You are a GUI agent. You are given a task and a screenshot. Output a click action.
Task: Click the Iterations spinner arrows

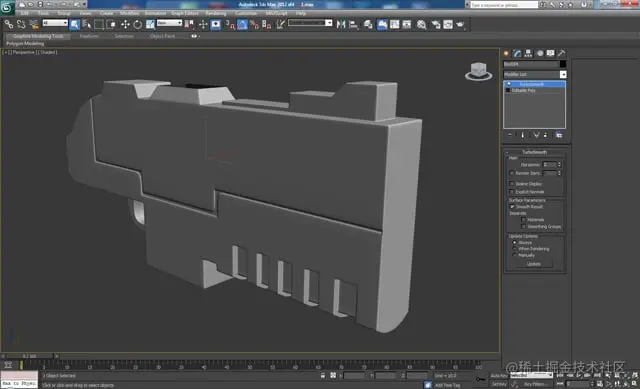pos(559,164)
